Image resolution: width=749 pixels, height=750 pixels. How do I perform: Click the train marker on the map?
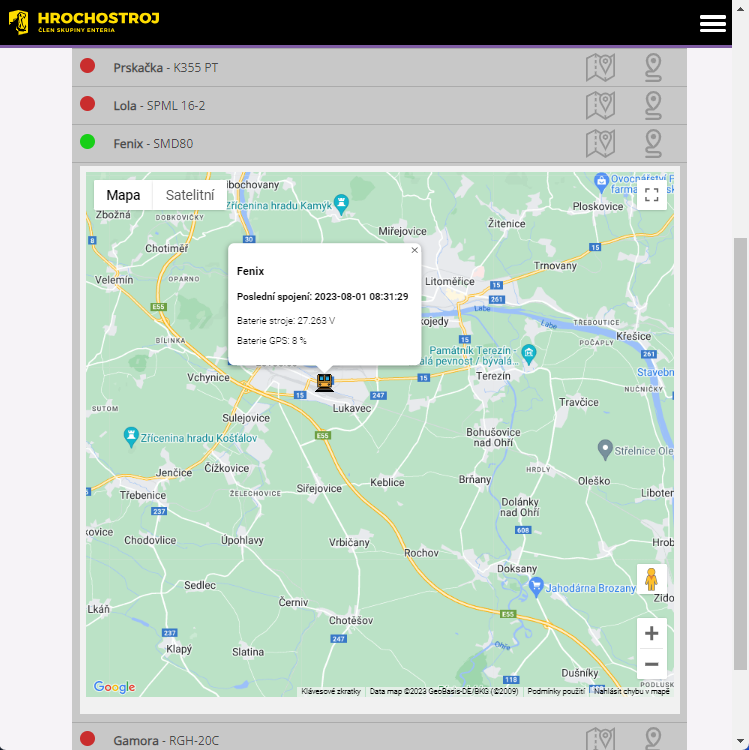pos(324,382)
